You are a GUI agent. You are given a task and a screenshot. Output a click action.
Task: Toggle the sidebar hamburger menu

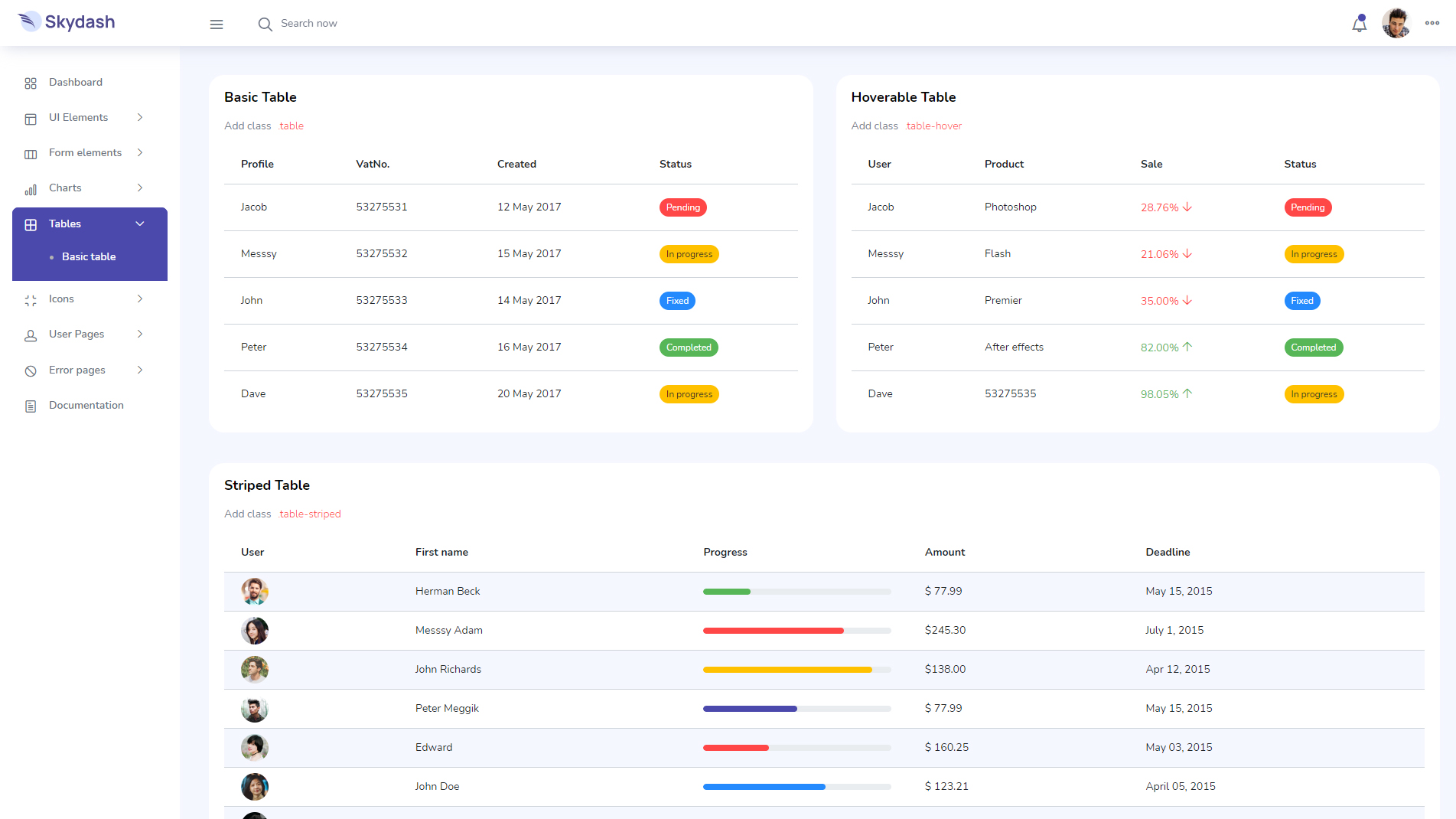(x=217, y=24)
